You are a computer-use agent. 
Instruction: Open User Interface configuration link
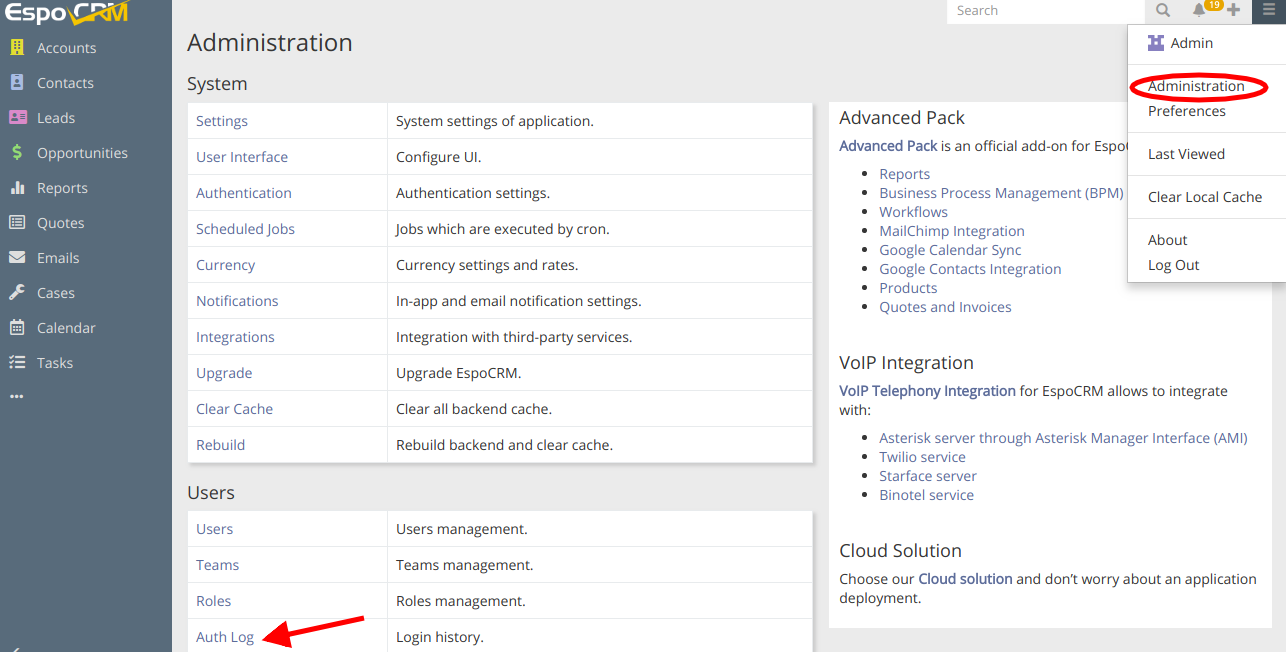click(242, 157)
